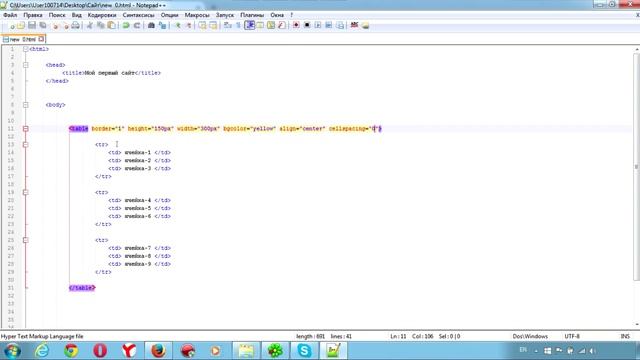Open the Правка menu
640x360 pixels.
pyautogui.click(x=33, y=15)
